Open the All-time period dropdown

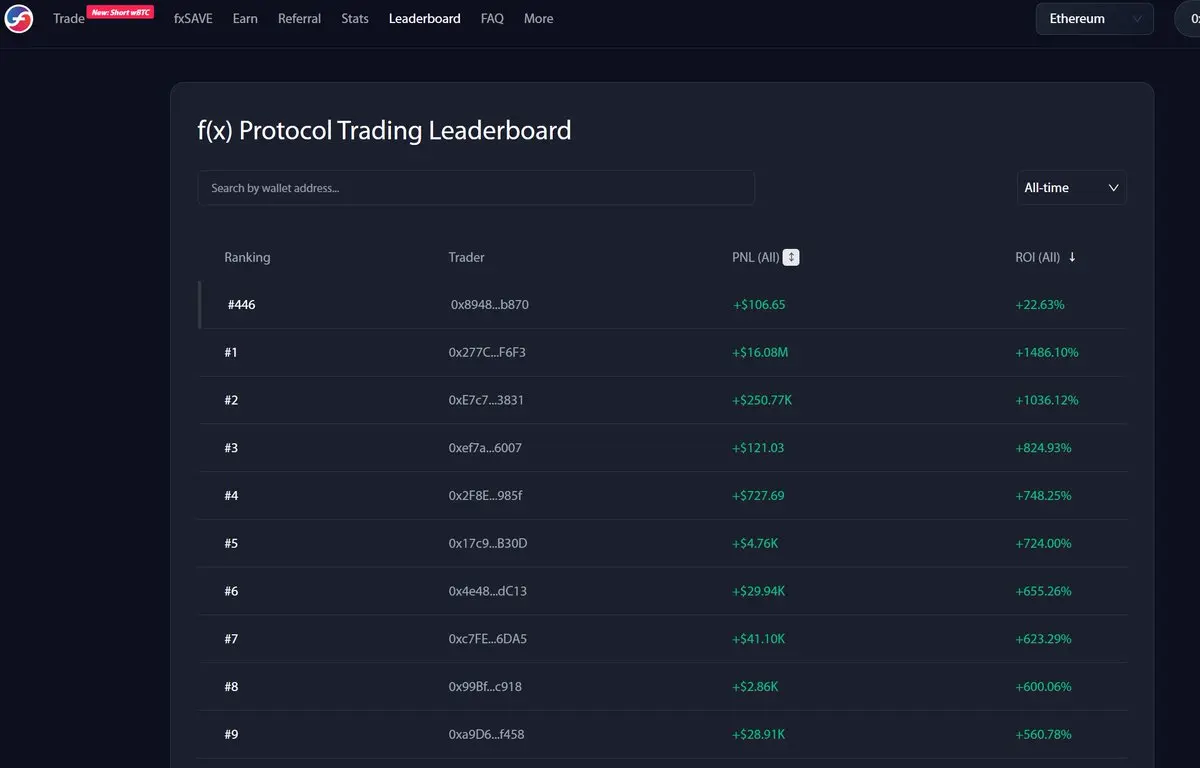tap(1072, 188)
